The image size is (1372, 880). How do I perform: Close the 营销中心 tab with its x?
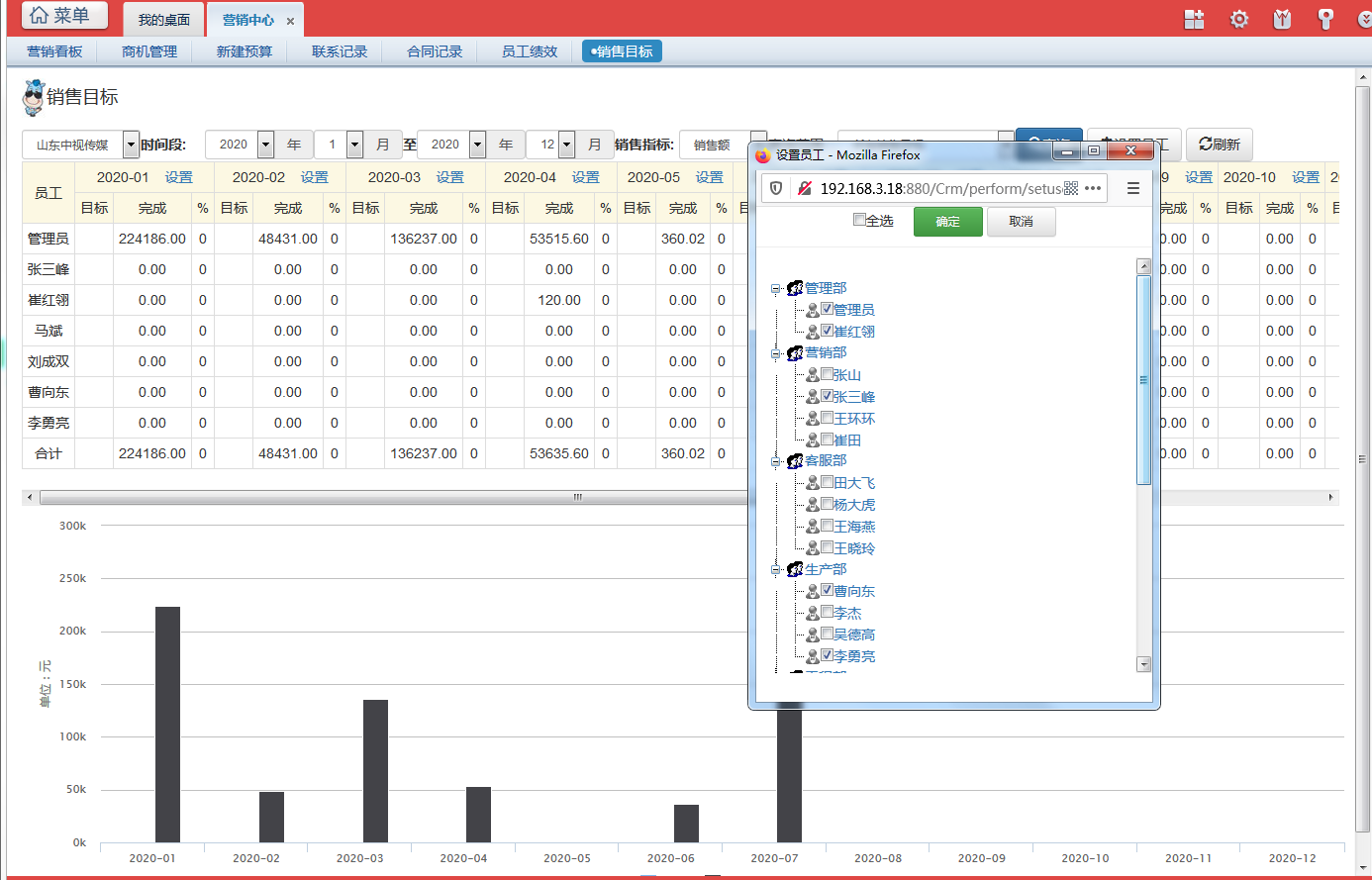[290, 21]
